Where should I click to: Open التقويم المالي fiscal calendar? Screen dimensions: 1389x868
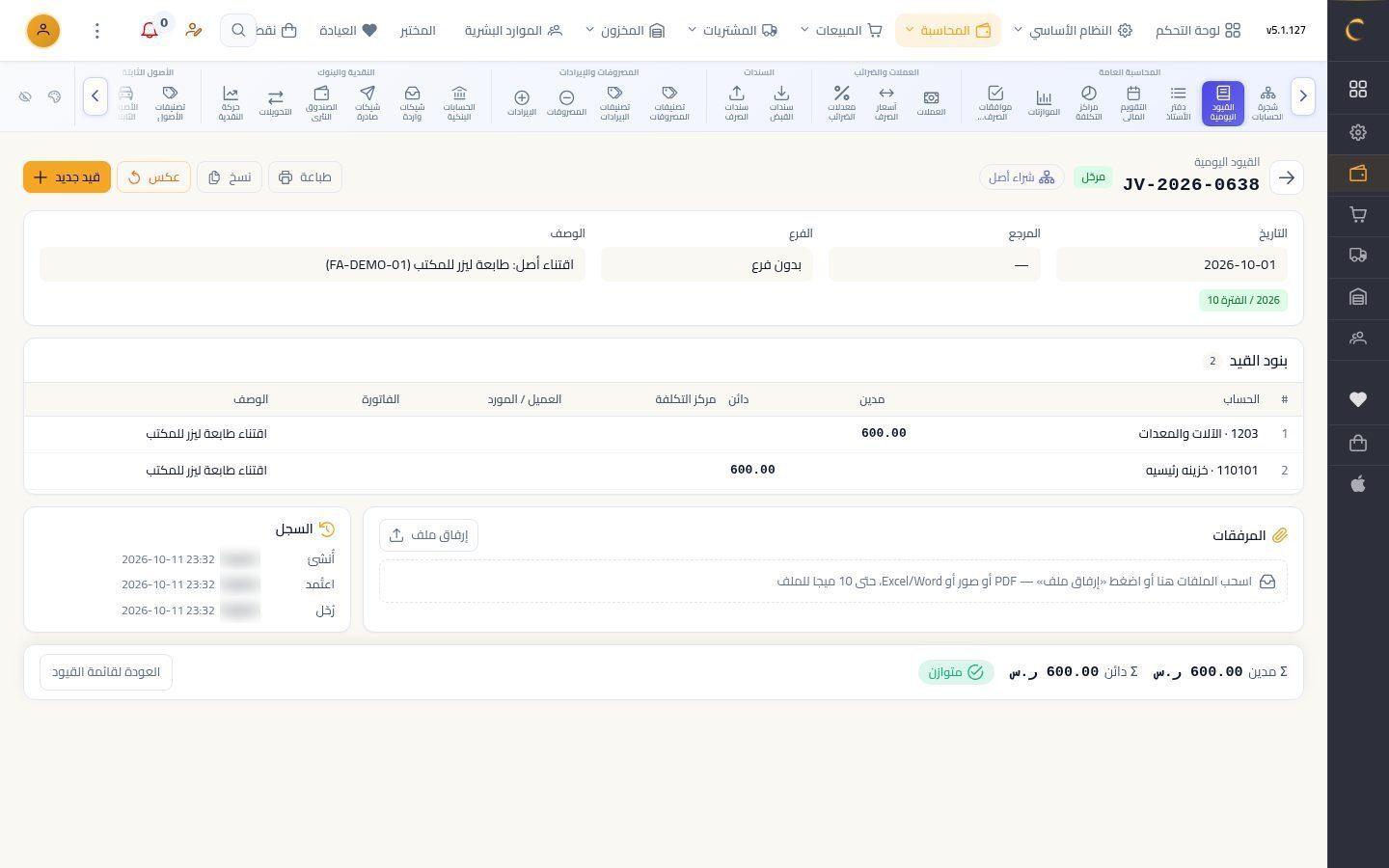pos(1133,102)
